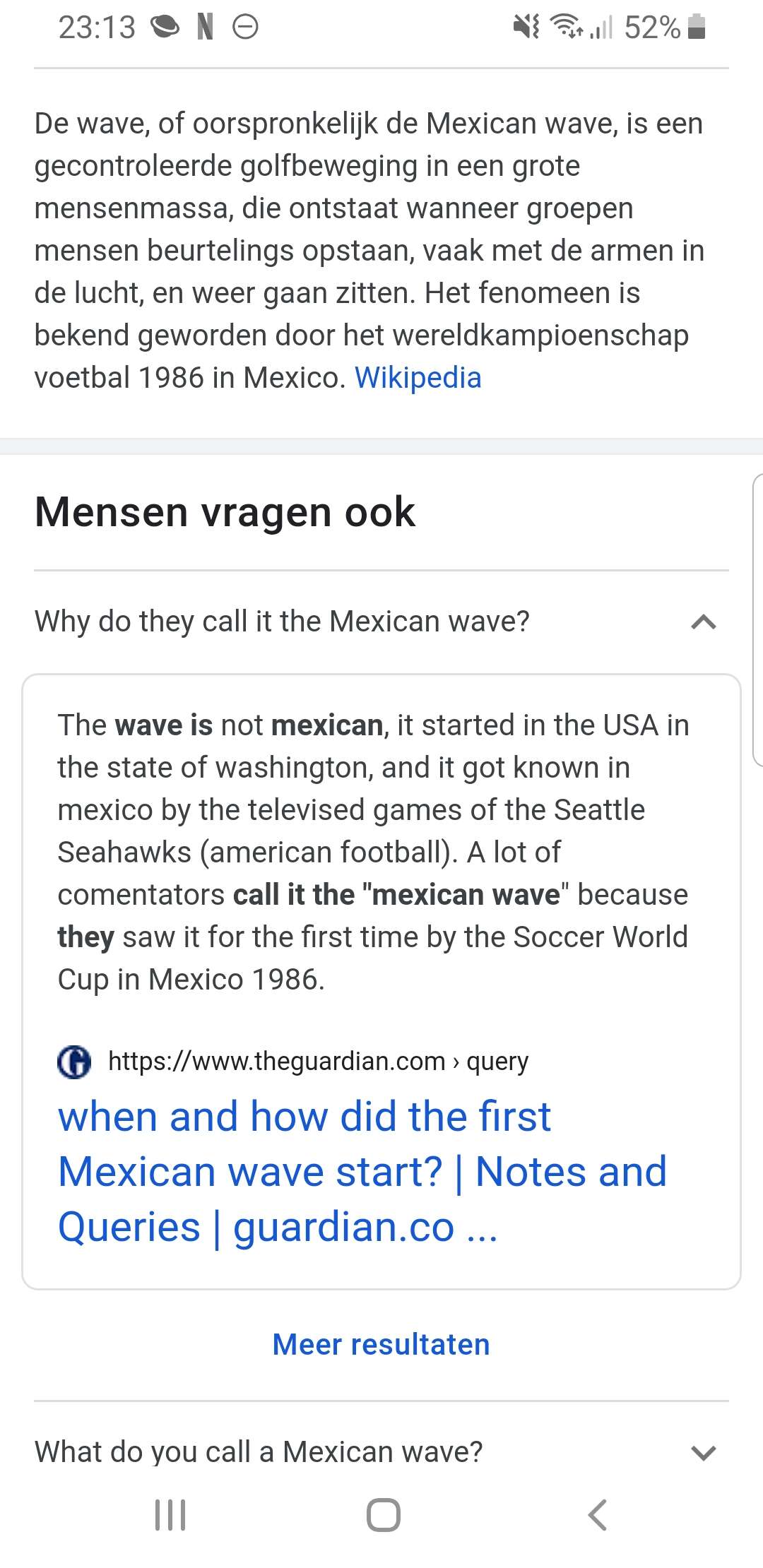Open the Wikipedia link
Image resolution: width=763 pixels, height=1568 pixels.
click(418, 378)
